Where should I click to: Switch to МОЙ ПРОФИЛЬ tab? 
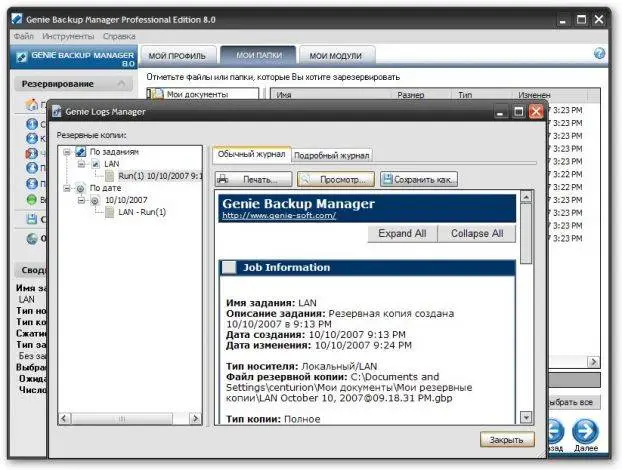[x=177, y=56]
